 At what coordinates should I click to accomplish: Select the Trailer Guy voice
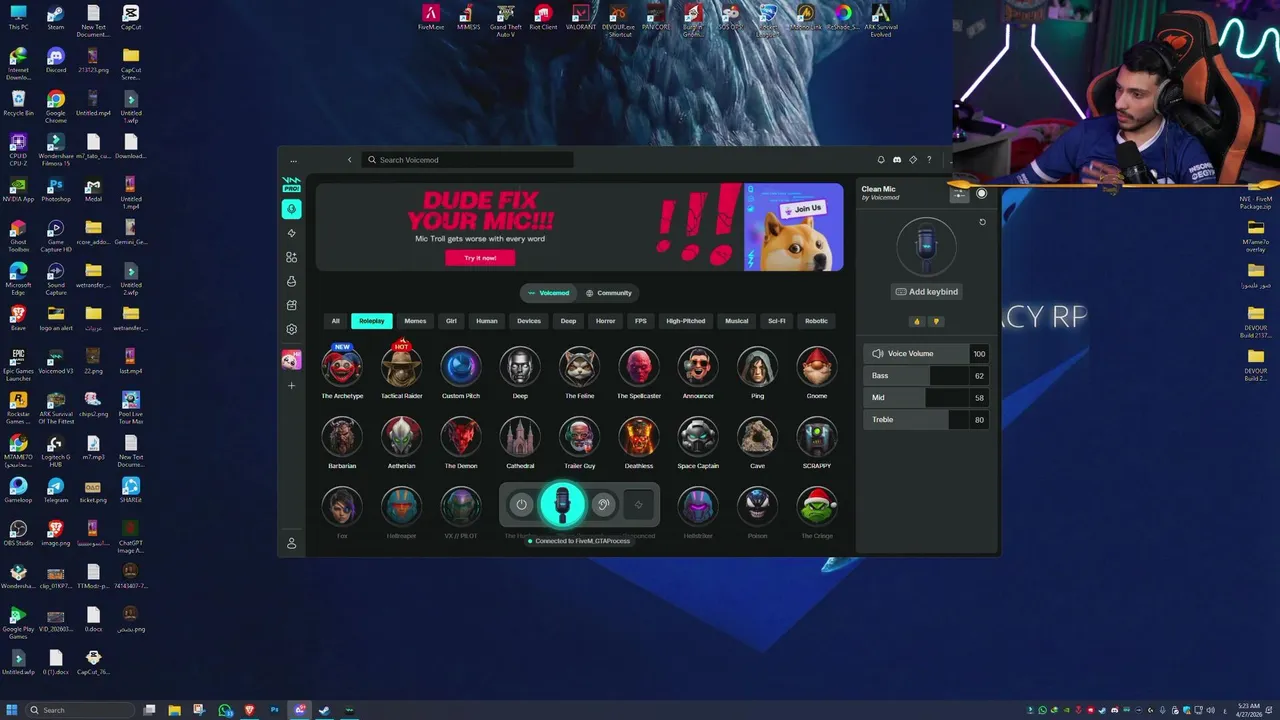(579, 442)
